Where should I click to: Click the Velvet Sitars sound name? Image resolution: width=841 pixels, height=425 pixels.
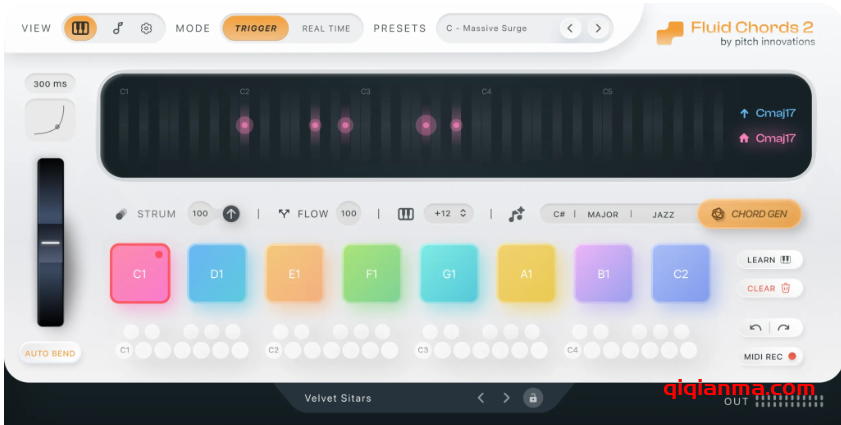pos(338,398)
